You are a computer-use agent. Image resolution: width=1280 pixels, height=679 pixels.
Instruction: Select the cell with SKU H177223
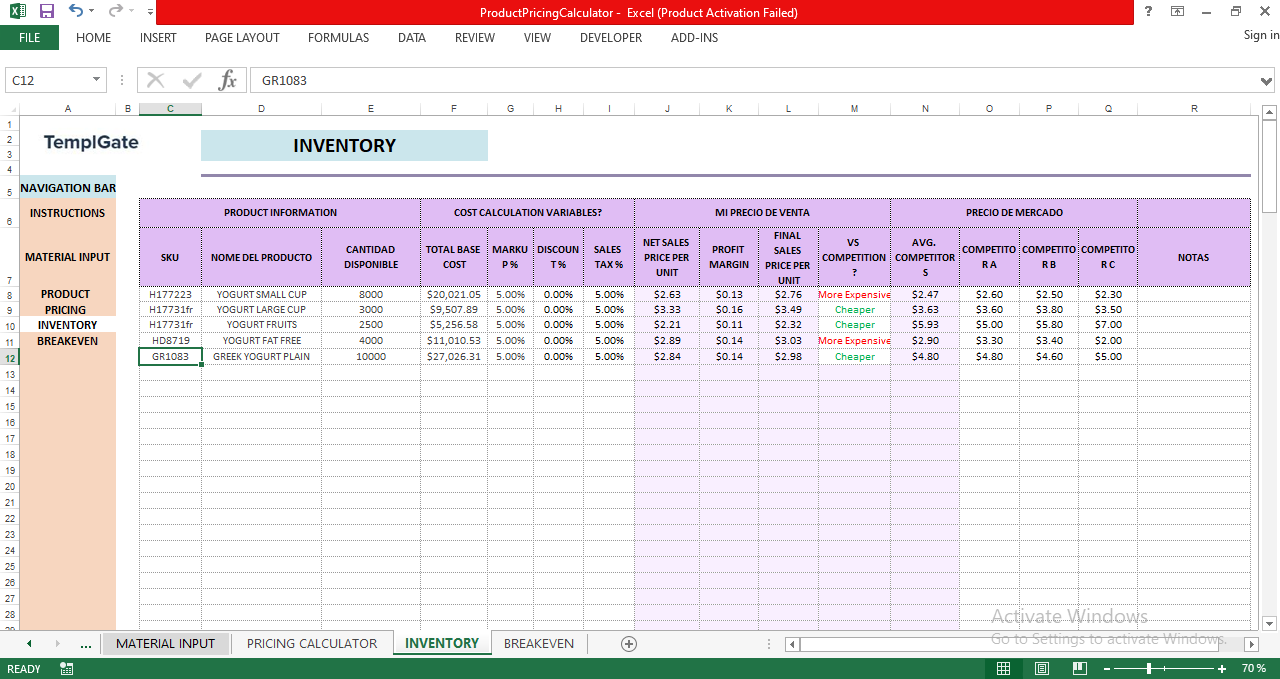point(170,295)
